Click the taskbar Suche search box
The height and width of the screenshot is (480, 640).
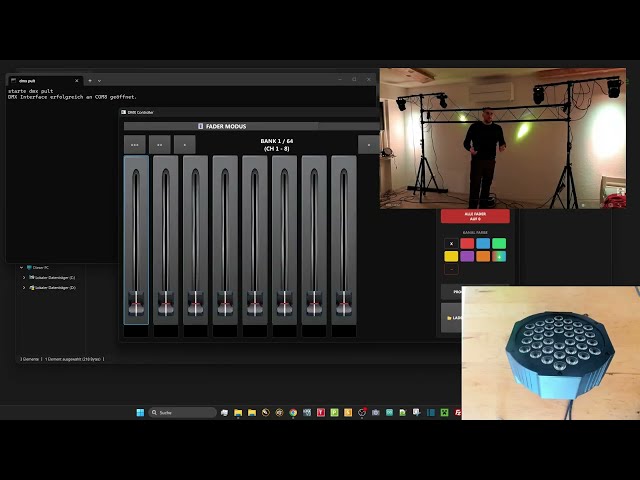click(x=182, y=413)
